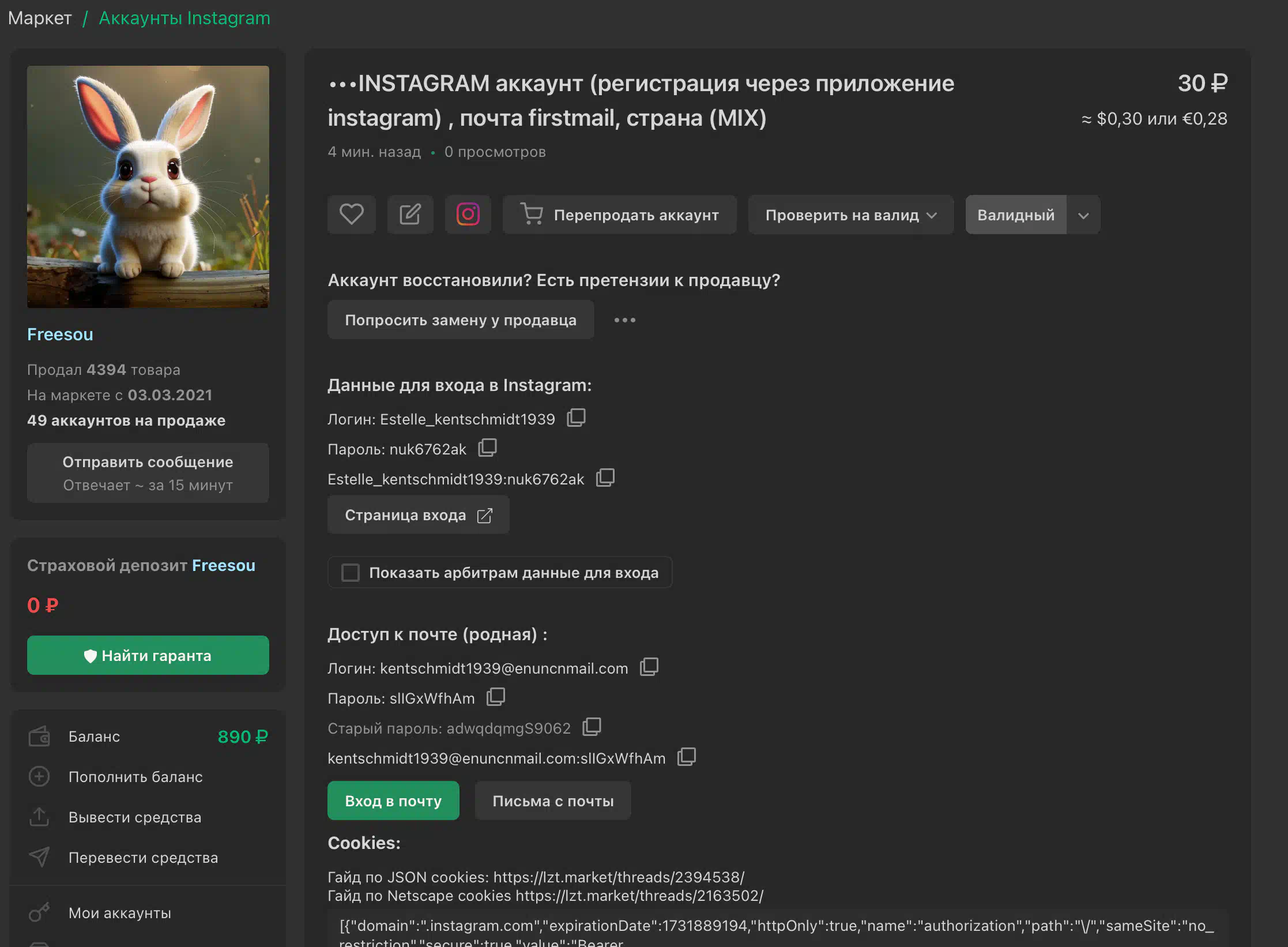Image resolution: width=1288 pixels, height=947 pixels.
Task: Open the three-dots more options menu
Action: 625,320
